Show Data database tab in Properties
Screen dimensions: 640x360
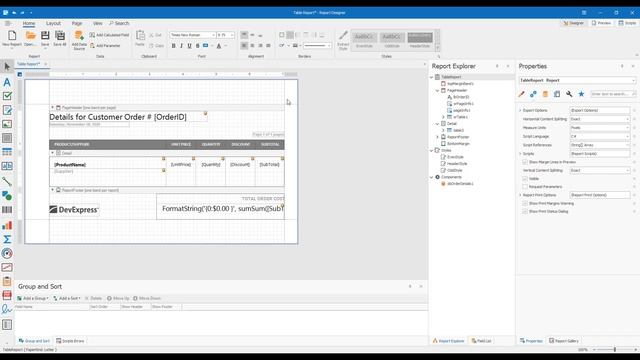pos(545,94)
